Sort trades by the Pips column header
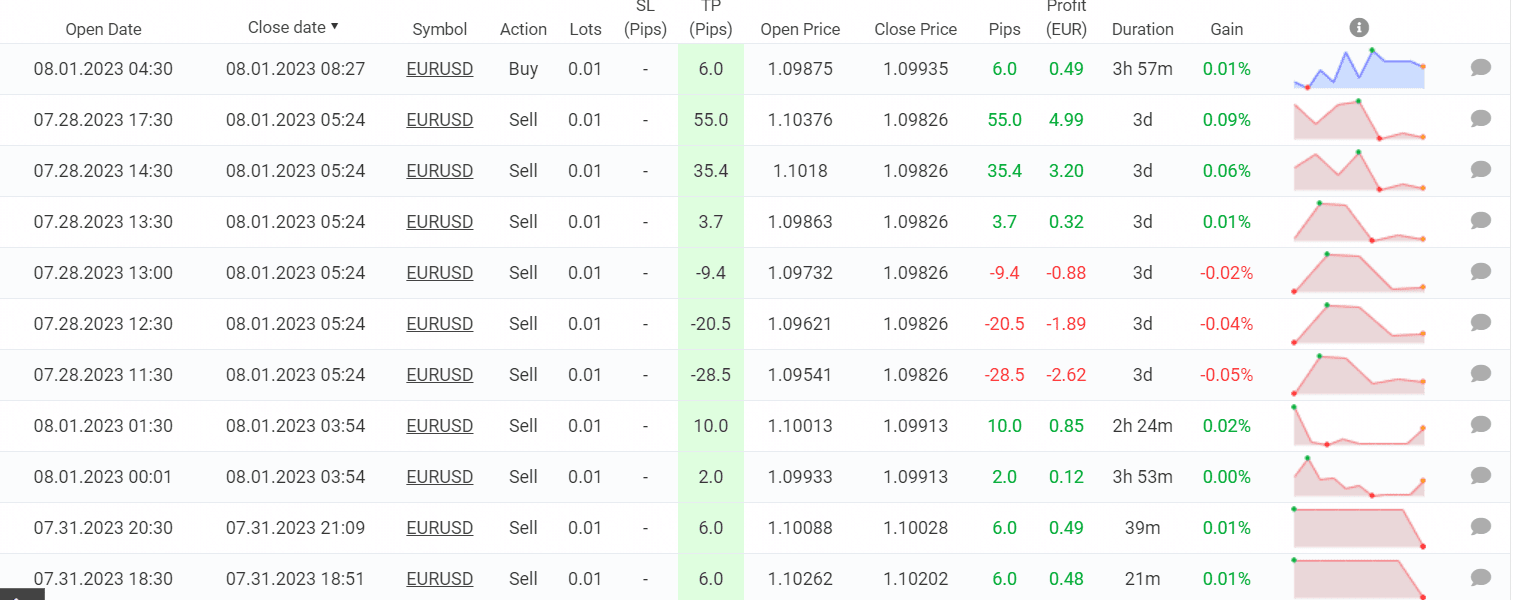The image size is (1513, 600). pos(1004,29)
